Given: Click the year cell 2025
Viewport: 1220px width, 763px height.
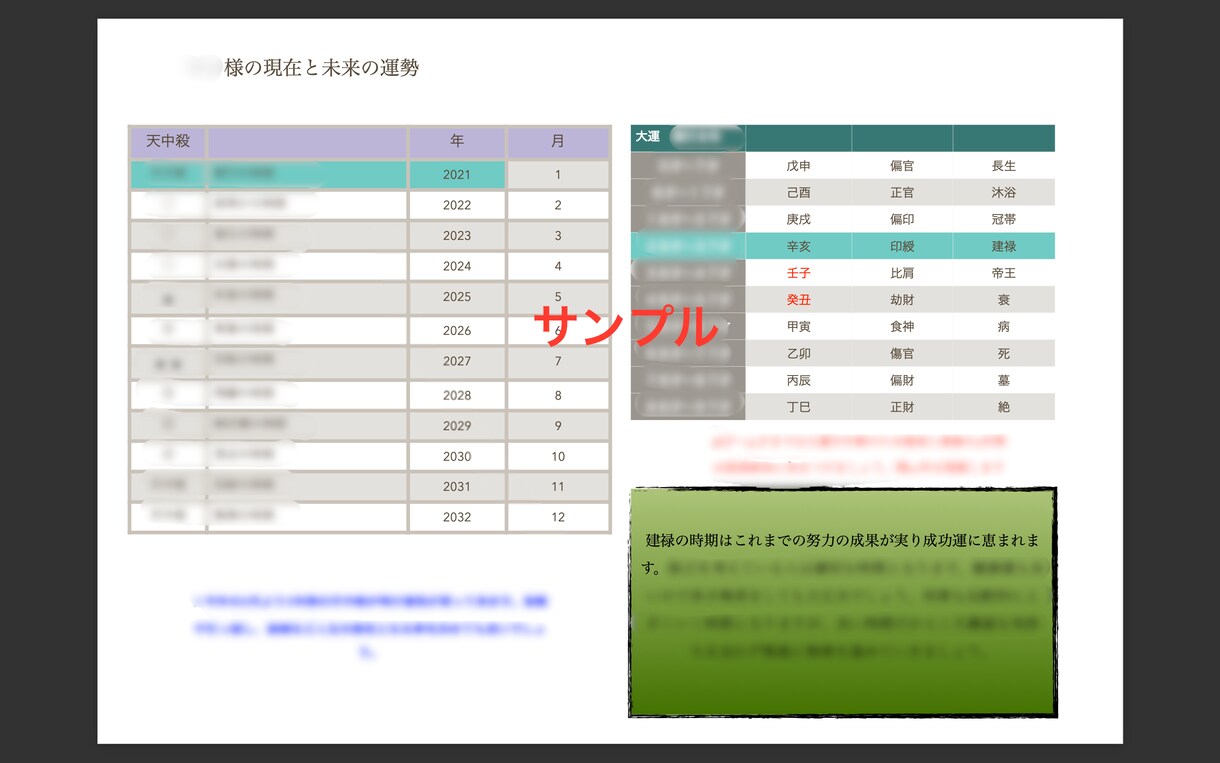Looking at the screenshot, I should pos(457,297).
